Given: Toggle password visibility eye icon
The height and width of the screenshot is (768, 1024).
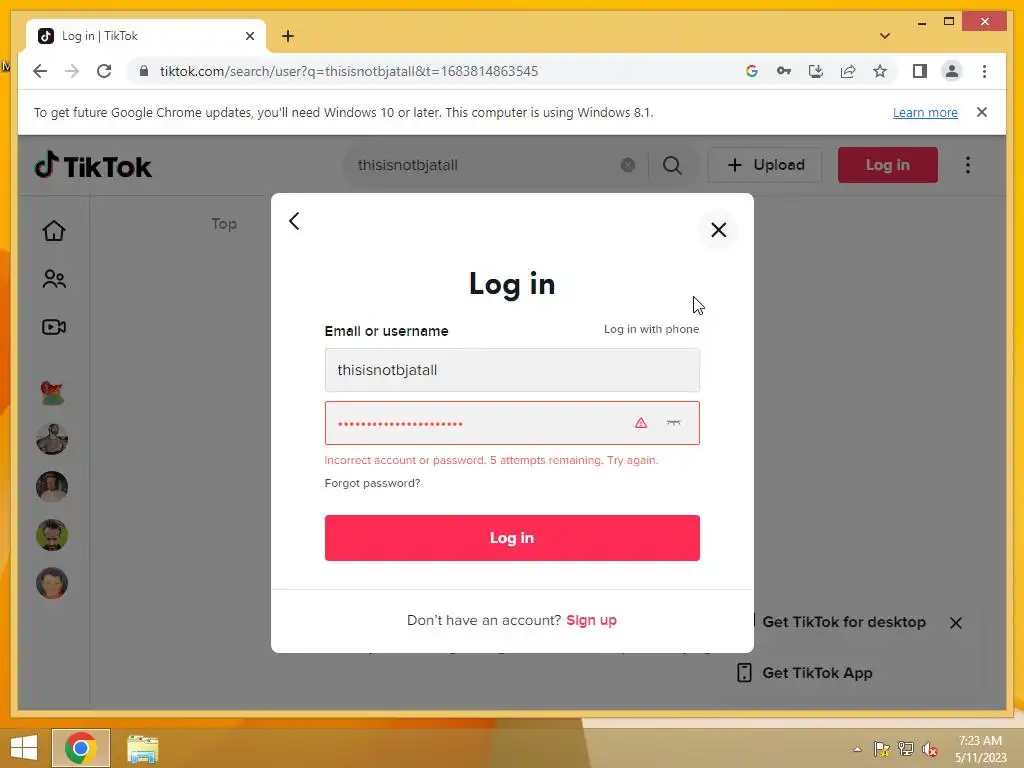Looking at the screenshot, I should (x=674, y=423).
